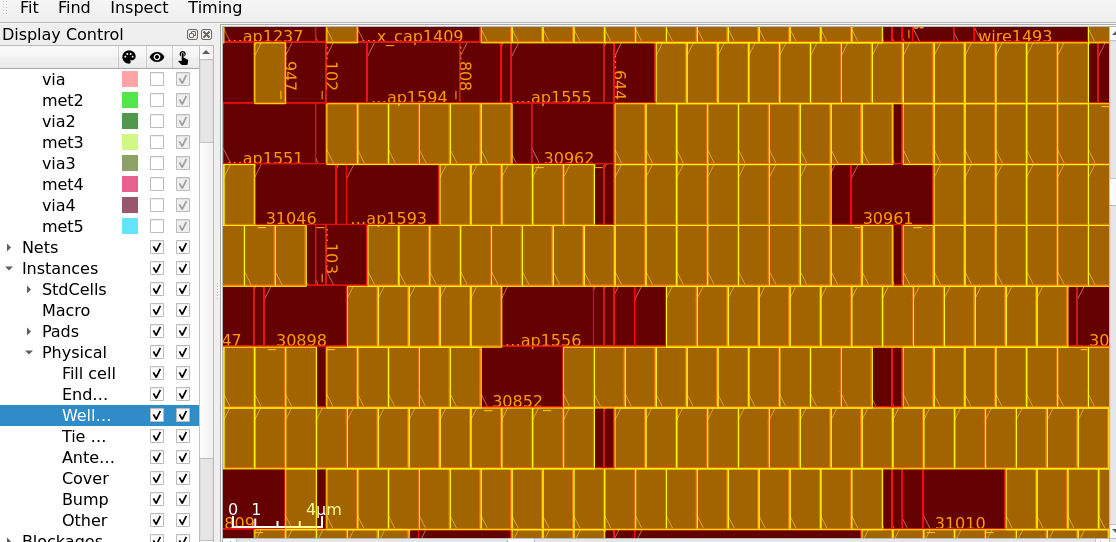Select the Fill cell tree item

click(x=88, y=373)
